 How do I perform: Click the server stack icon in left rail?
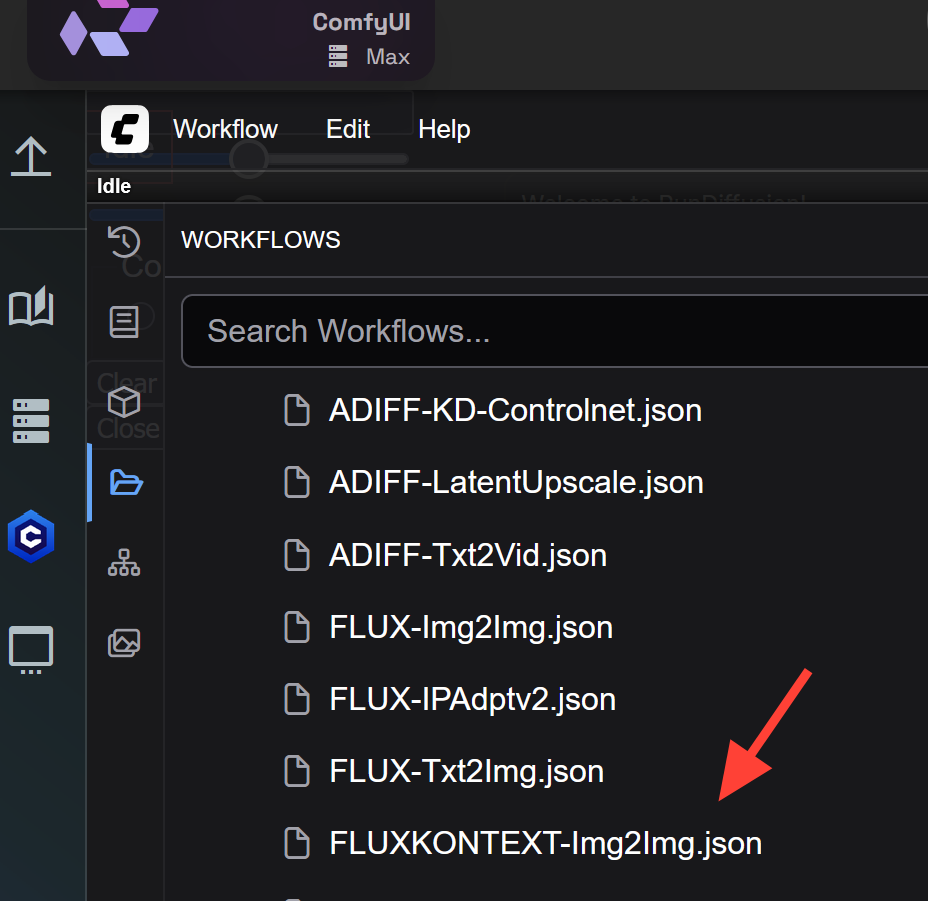click(31, 421)
